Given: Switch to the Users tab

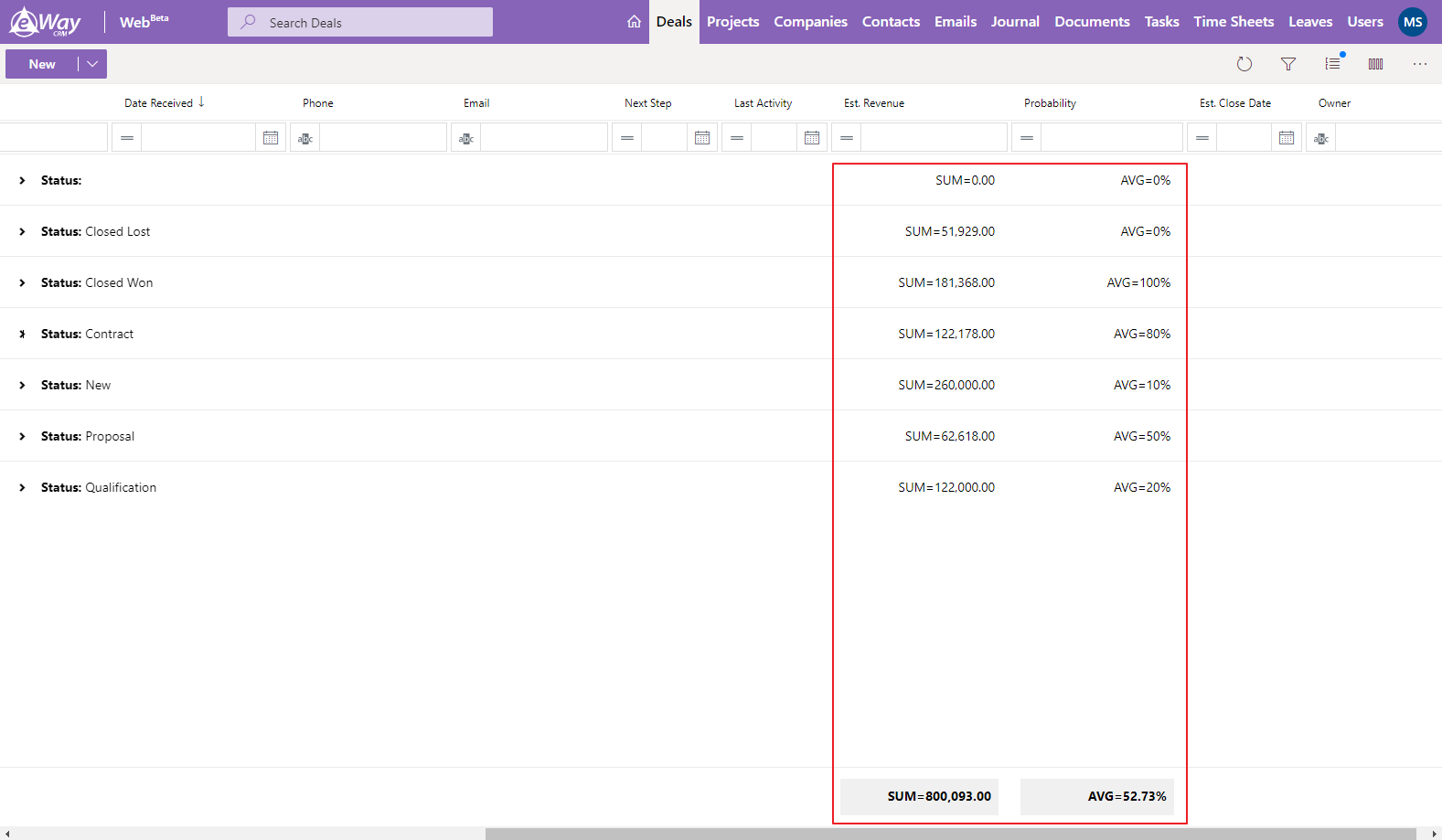Looking at the screenshot, I should point(1365,22).
